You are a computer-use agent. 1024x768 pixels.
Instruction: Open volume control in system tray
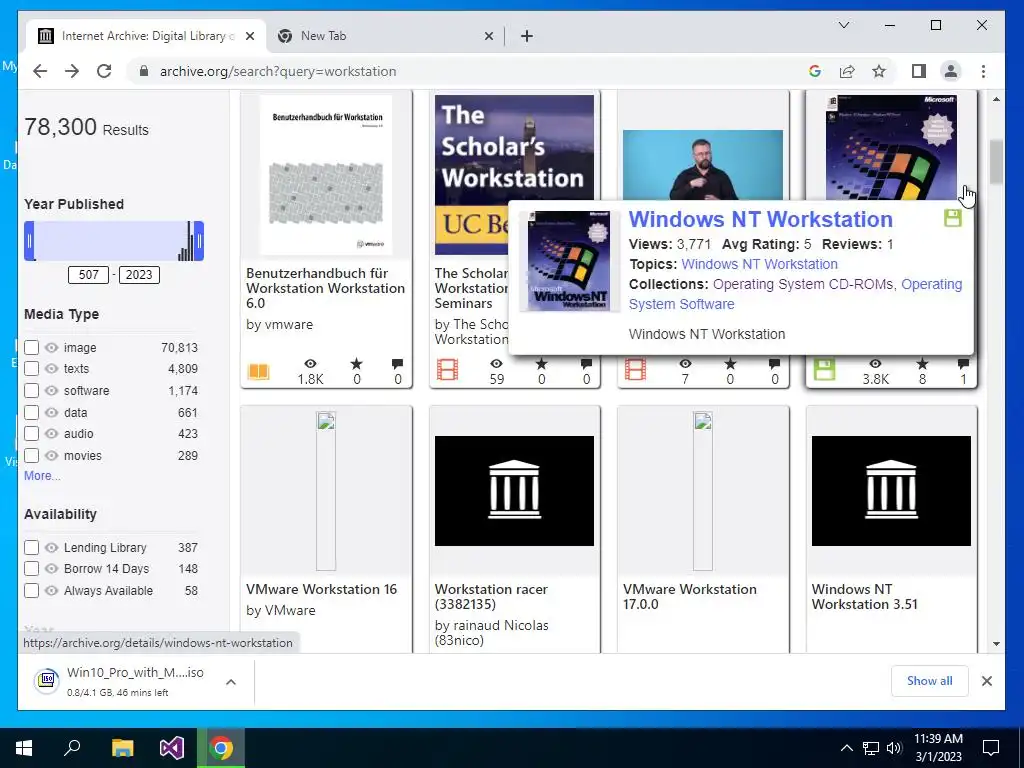tap(894, 748)
